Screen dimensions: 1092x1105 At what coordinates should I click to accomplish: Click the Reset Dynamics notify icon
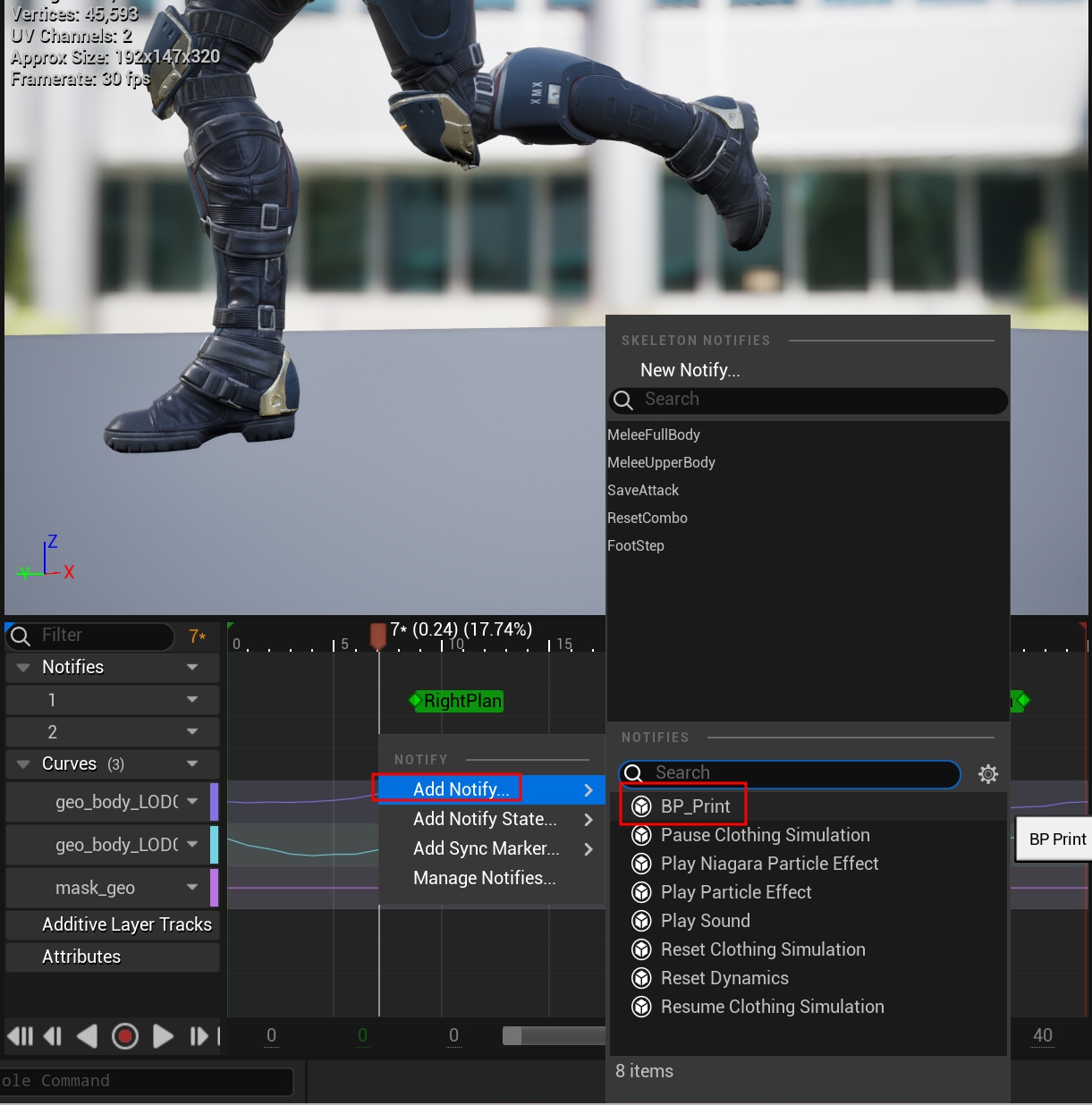pyautogui.click(x=641, y=978)
